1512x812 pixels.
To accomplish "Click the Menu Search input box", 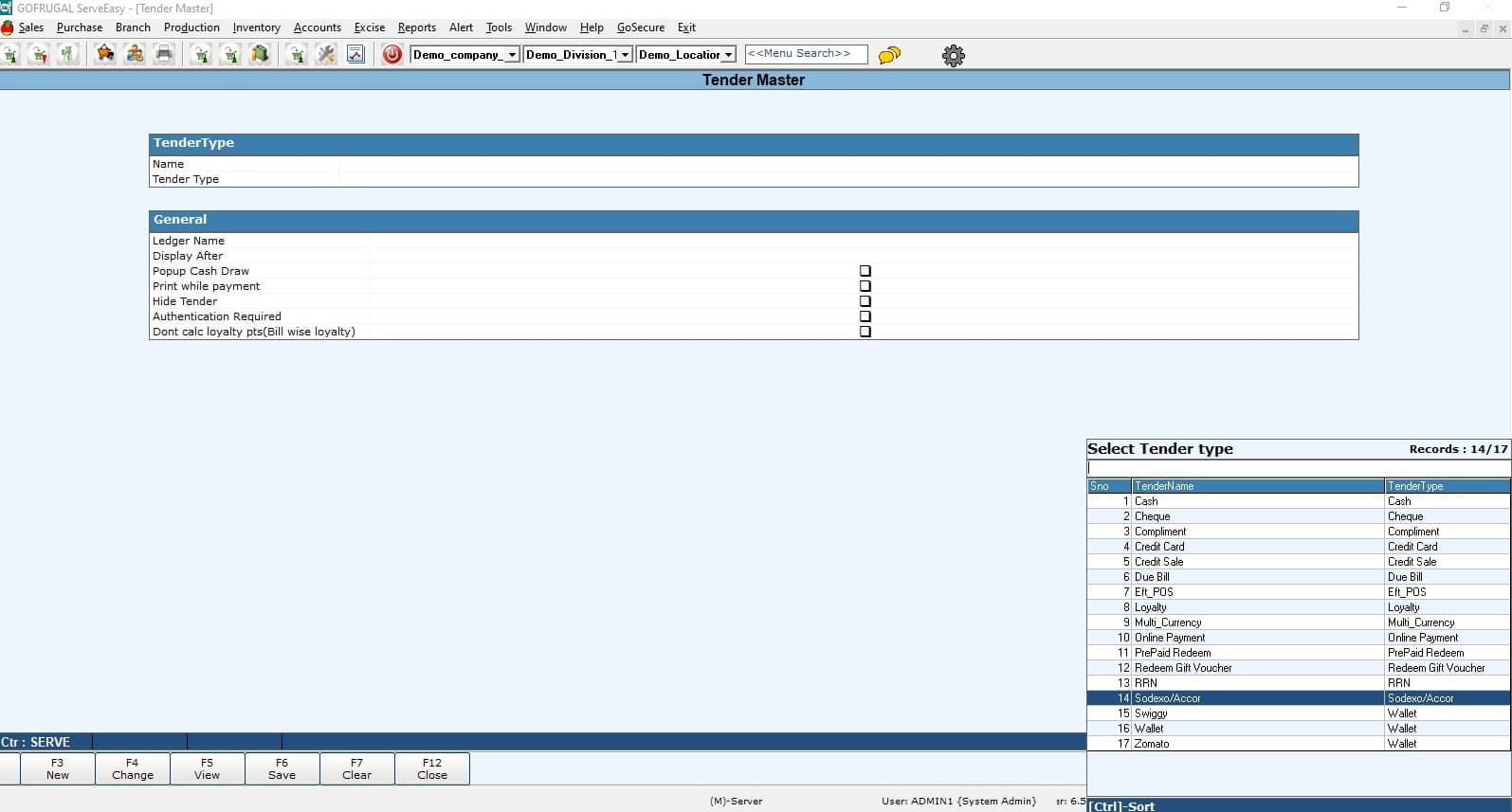I will (x=806, y=54).
